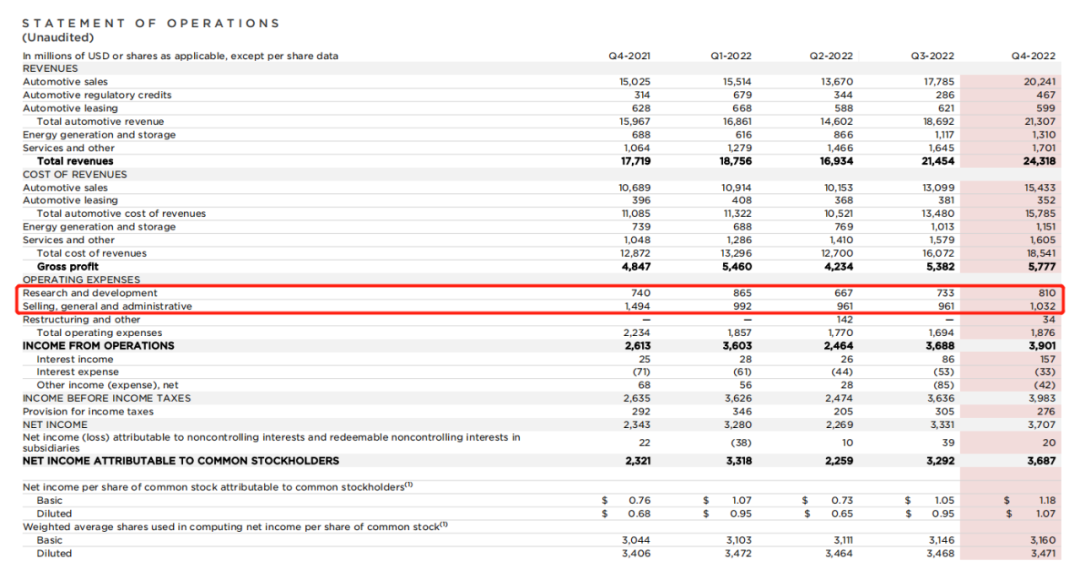Click Q4-2022 total revenues value 24,318
Viewport: 1080px width, 569px height.
[1038, 161]
